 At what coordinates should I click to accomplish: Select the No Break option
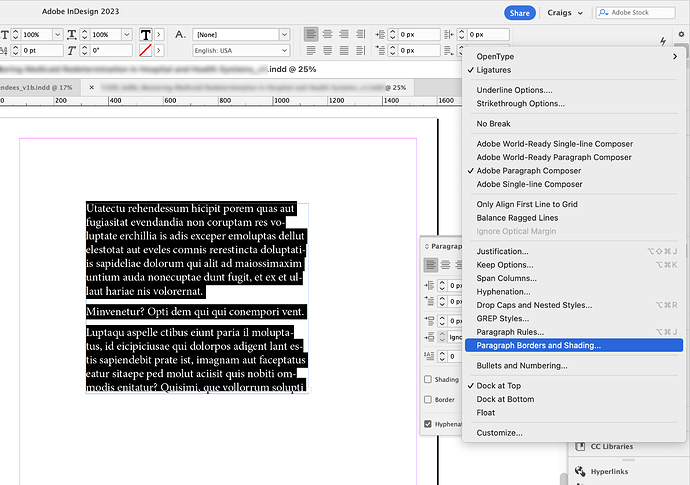574,124
